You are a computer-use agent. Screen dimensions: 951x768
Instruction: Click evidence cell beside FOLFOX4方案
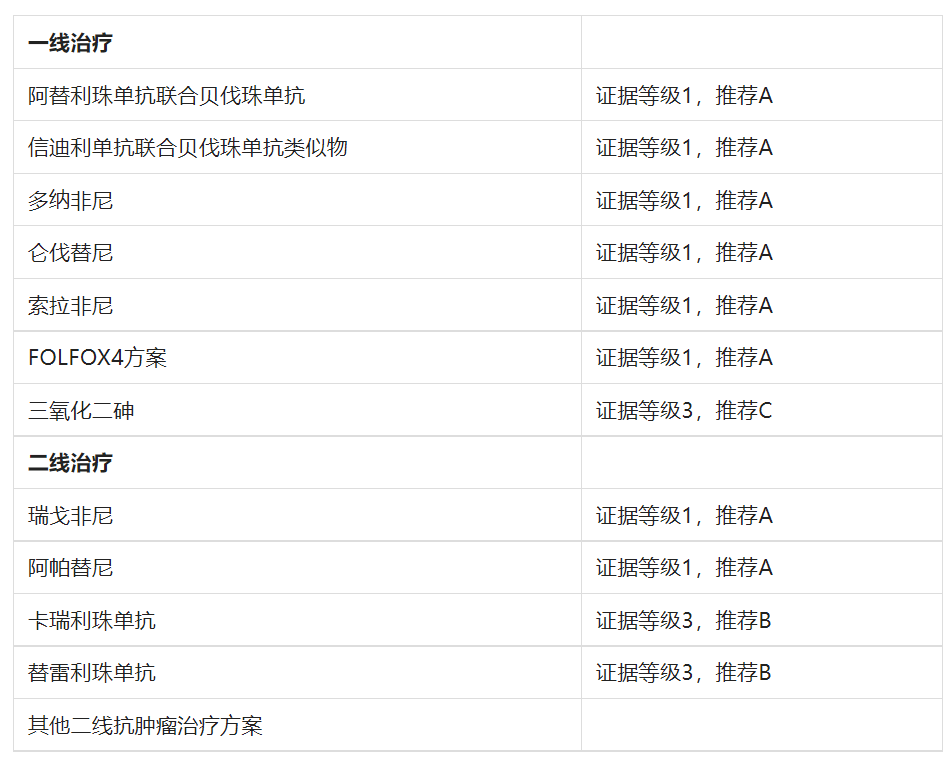[684, 358]
